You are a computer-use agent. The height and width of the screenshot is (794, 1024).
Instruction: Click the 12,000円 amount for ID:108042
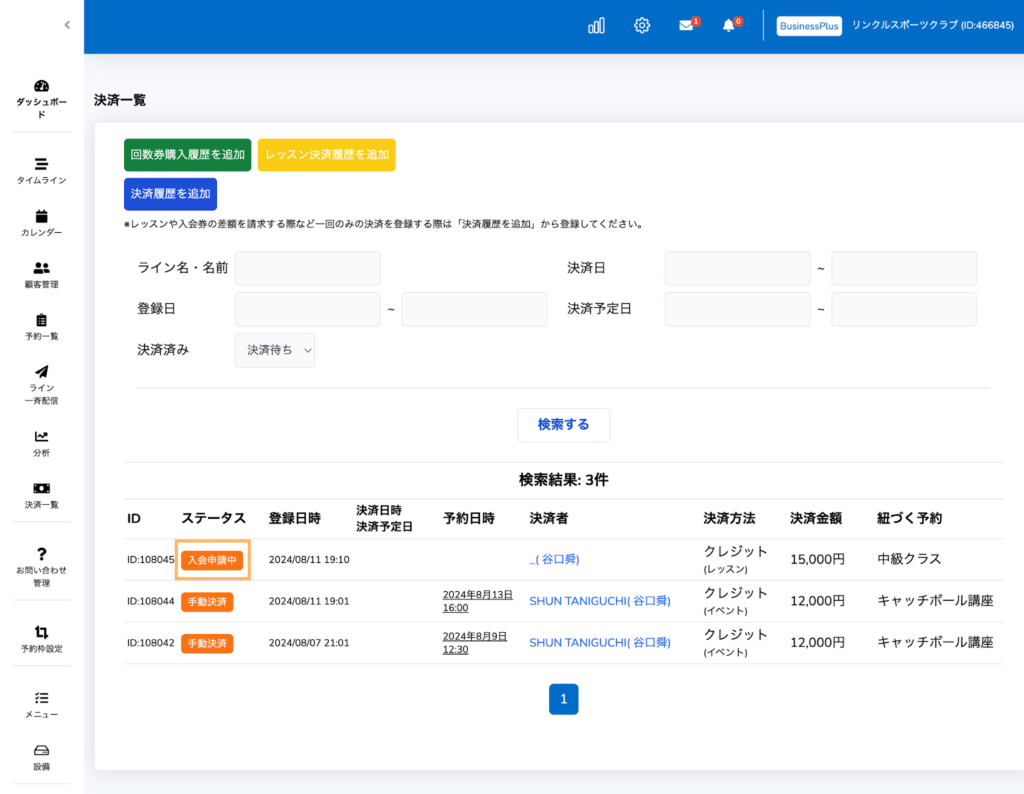click(x=818, y=643)
